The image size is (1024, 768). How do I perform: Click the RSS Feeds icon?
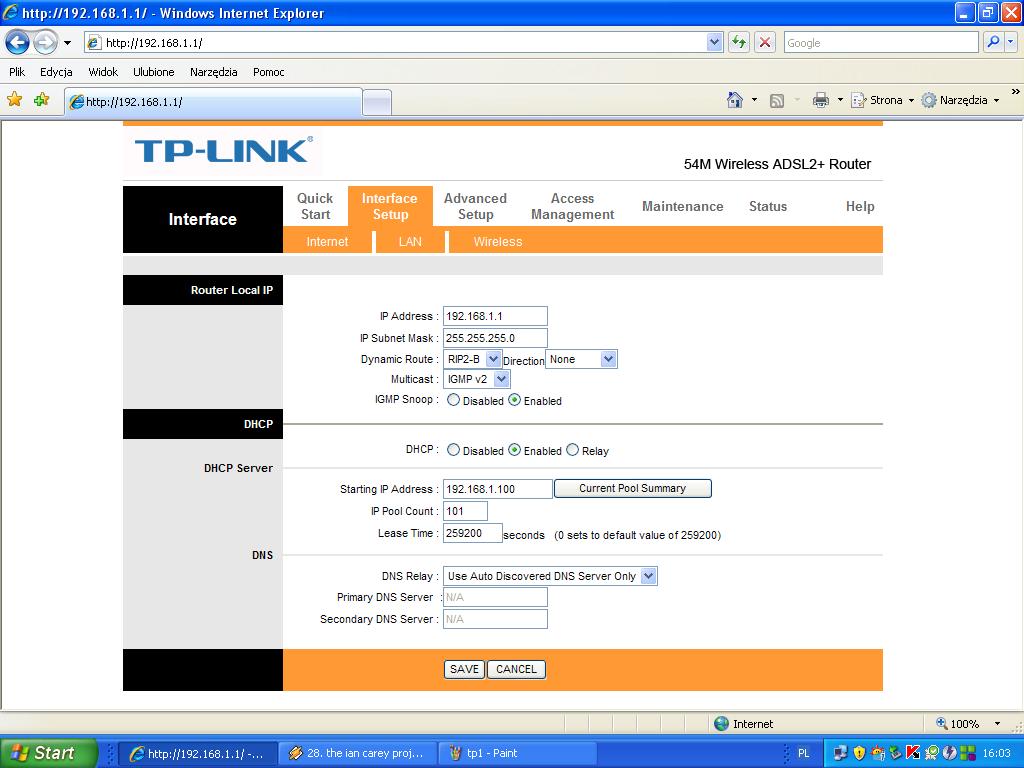coord(776,101)
